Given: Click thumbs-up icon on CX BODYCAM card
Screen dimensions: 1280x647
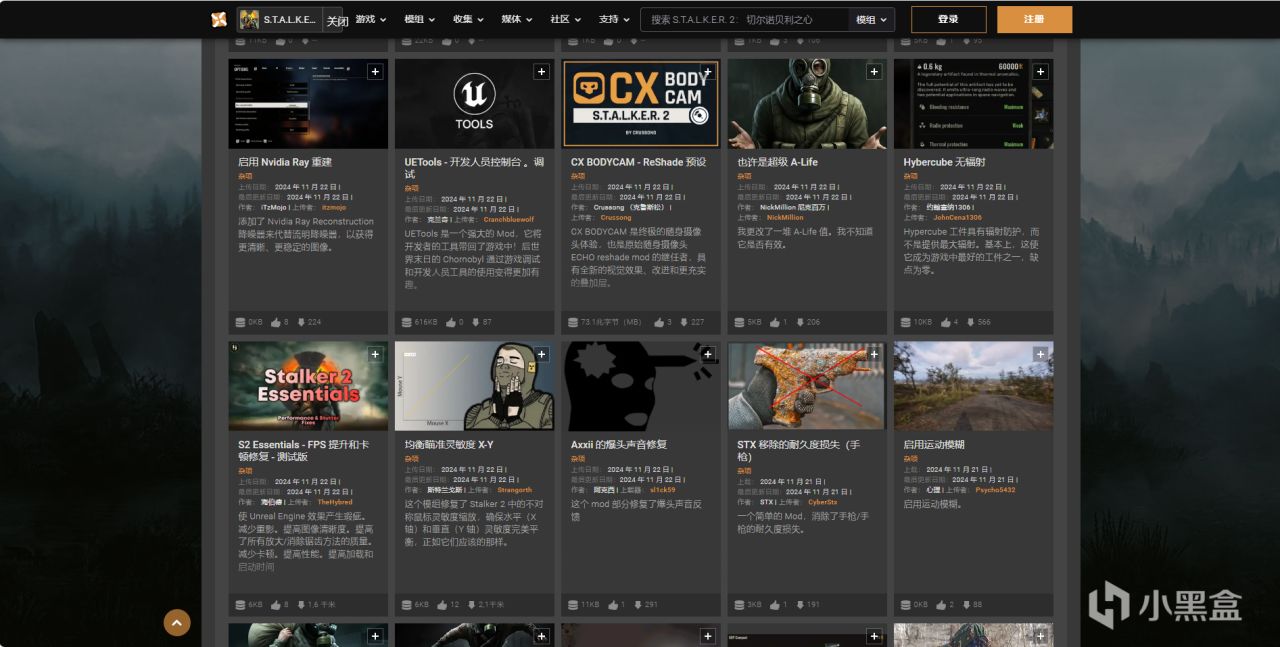Looking at the screenshot, I should pyautogui.click(x=659, y=322).
